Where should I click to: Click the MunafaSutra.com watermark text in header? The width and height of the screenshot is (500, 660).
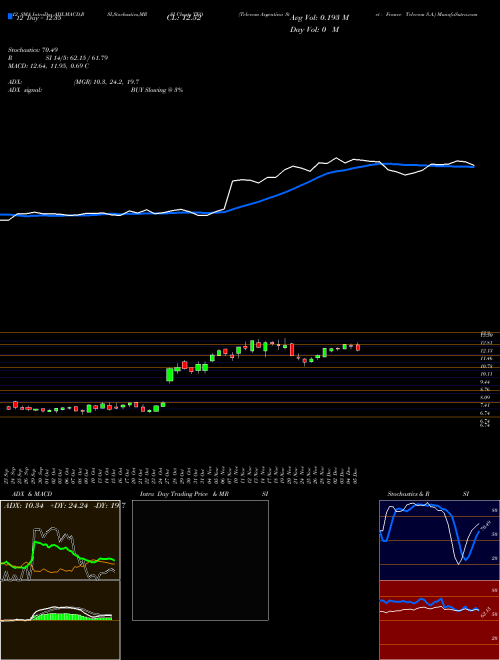457,14
